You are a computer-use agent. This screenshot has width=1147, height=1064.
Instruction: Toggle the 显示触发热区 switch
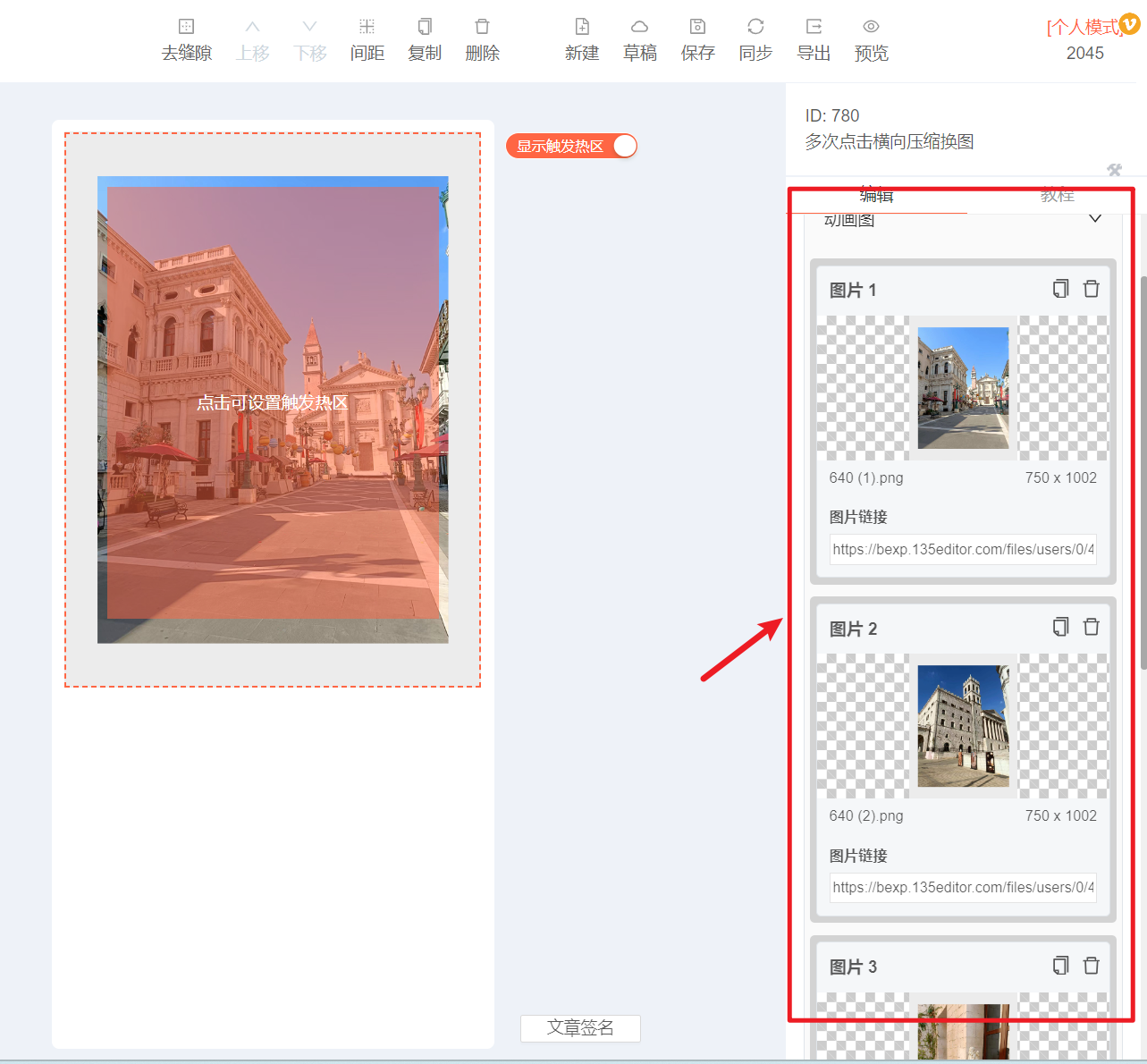click(571, 146)
